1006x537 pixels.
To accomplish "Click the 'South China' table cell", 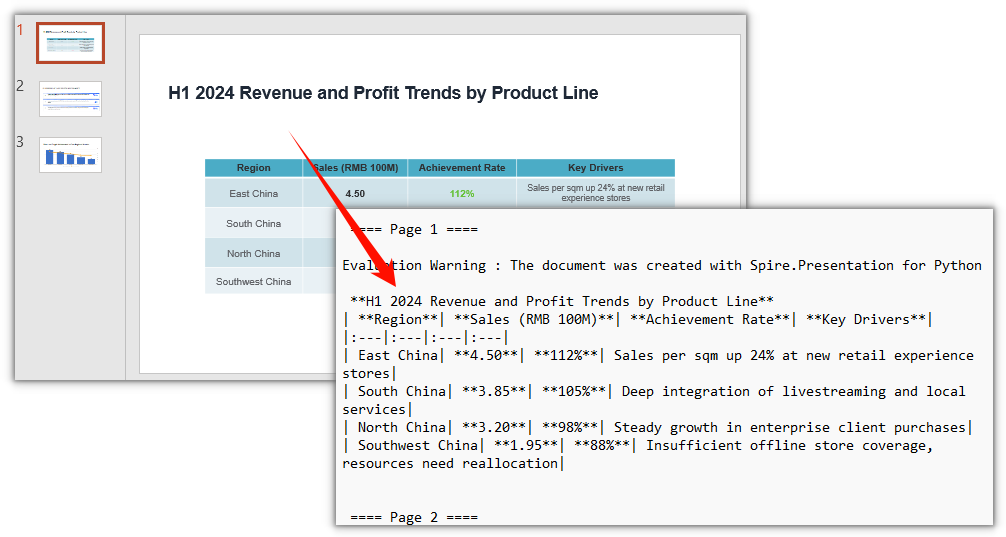I will 253,223.
